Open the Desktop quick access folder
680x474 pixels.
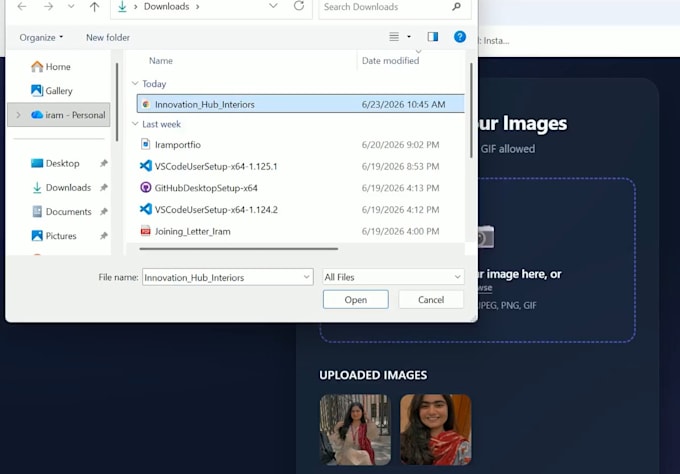[55, 163]
